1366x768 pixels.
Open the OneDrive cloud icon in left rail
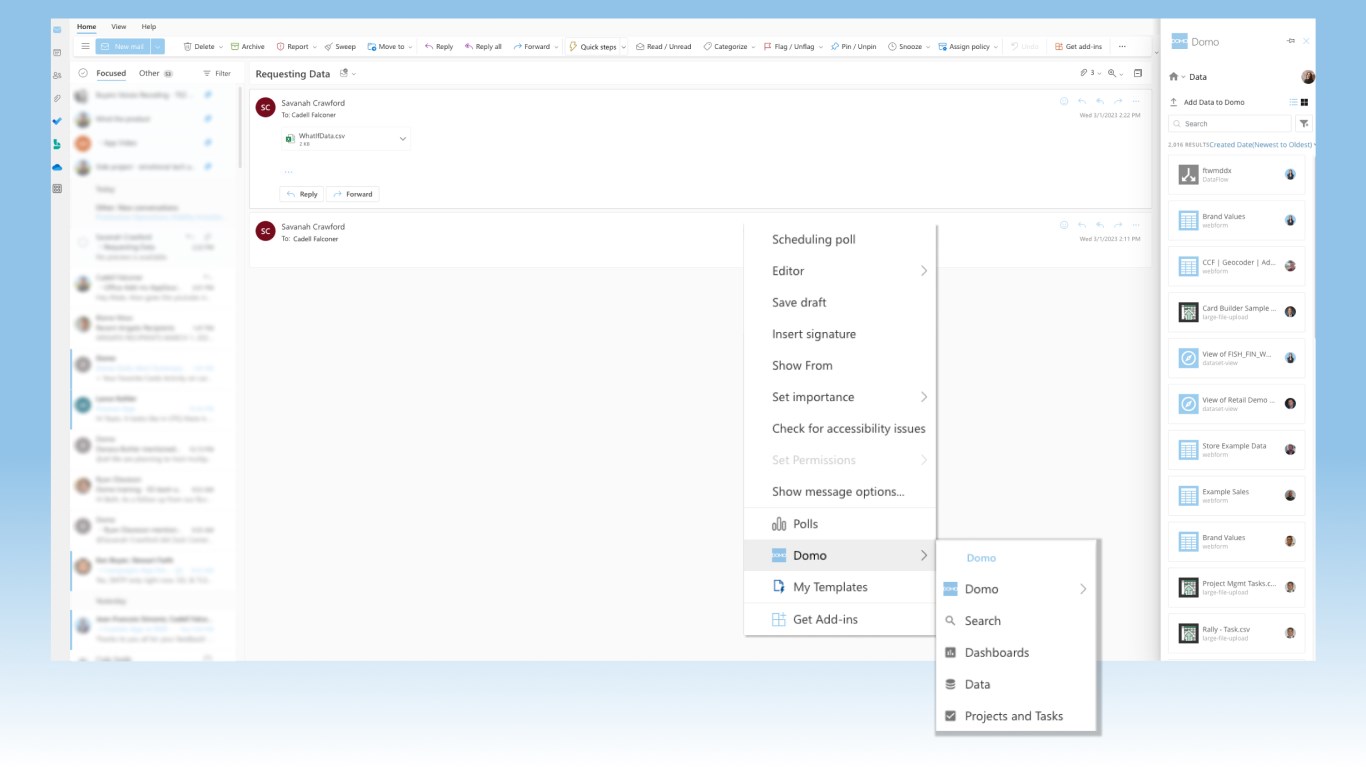[57, 167]
